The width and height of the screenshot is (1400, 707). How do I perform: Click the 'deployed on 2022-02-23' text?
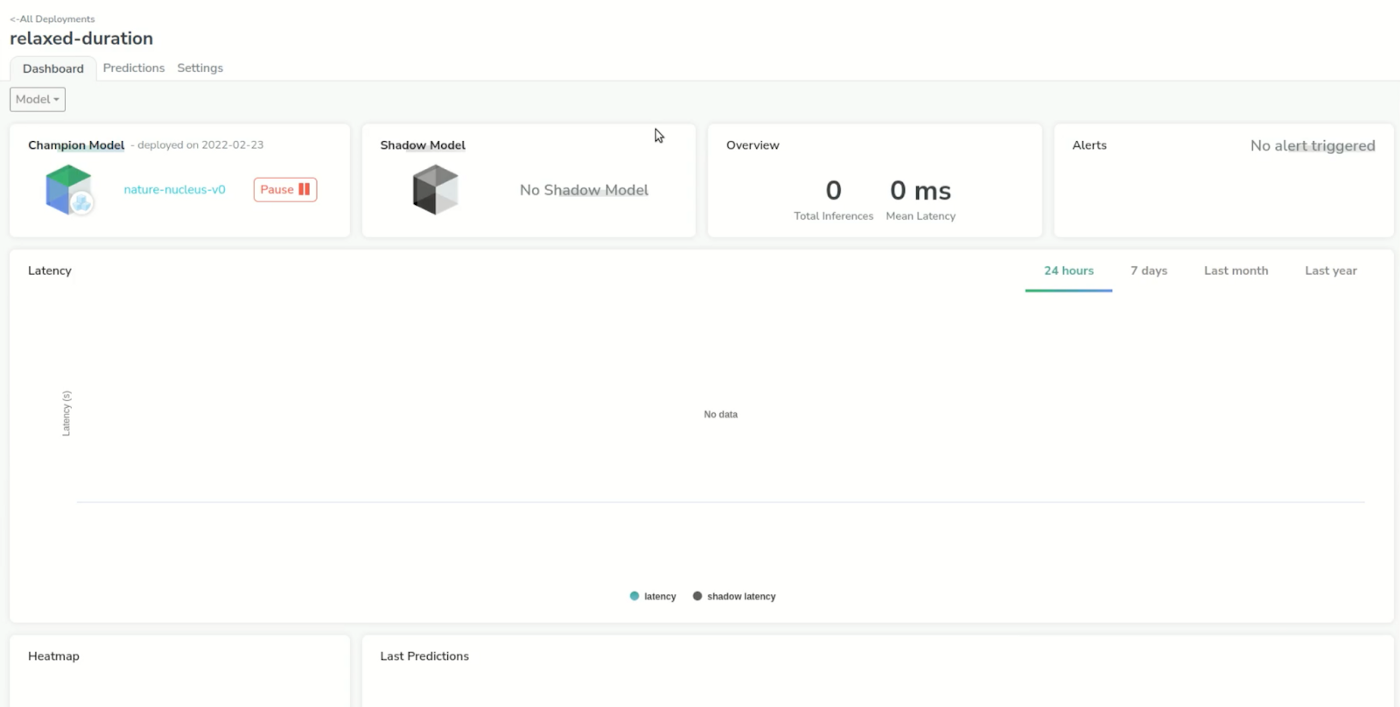pos(201,145)
